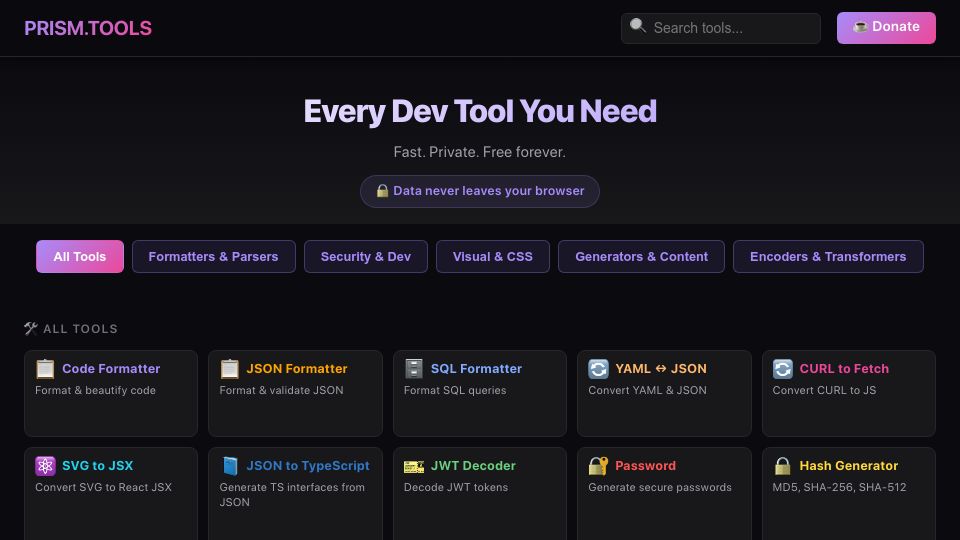Click the SVG to JSX atom icon
Viewport: 960px width, 540px height.
pos(45,466)
